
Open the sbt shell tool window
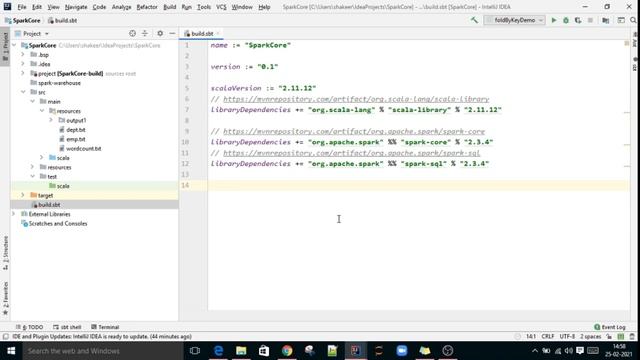pos(67,327)
